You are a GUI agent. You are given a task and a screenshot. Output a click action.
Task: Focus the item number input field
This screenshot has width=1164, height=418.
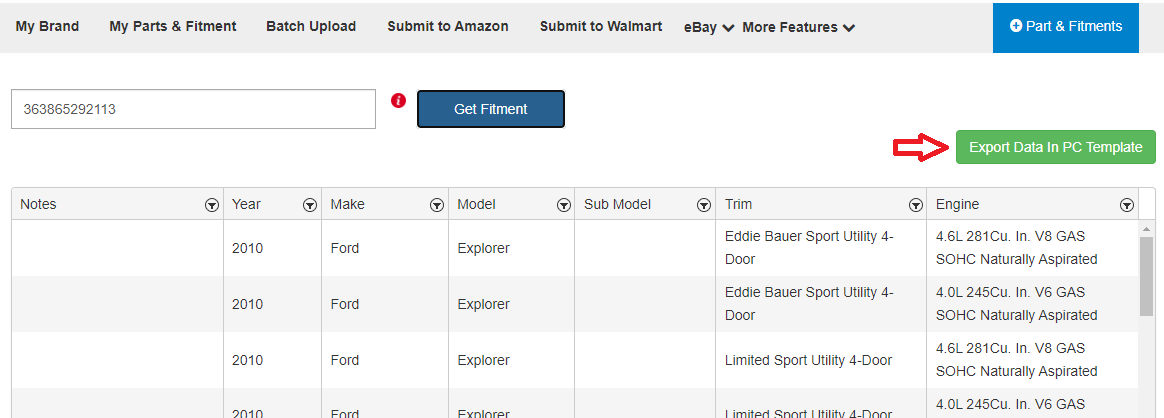pos(193,109)
